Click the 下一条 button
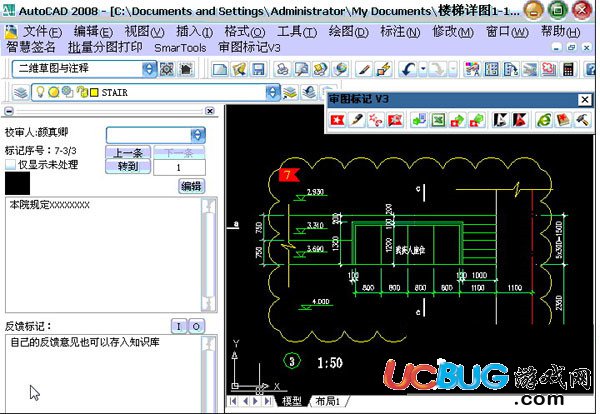600x414 pixels. (179, 153)
